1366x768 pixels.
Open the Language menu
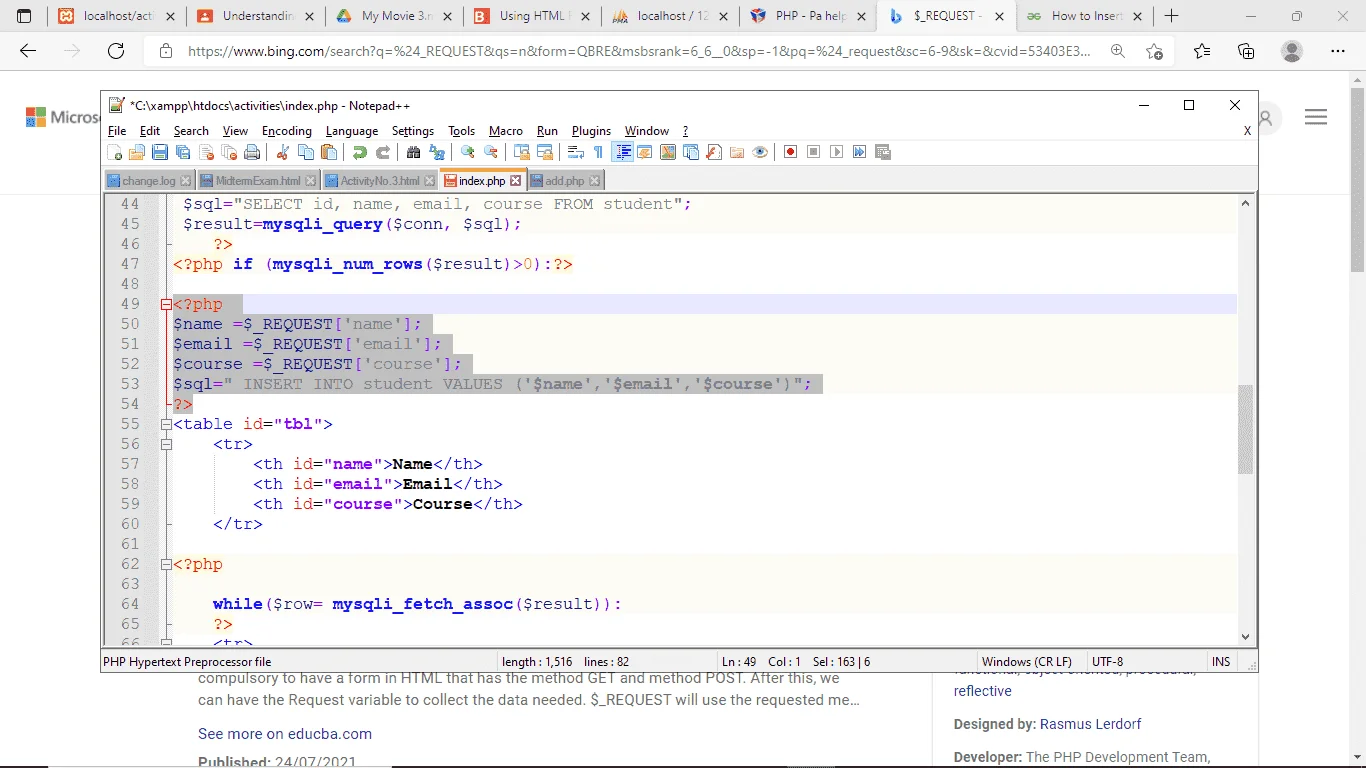tap(352, 131)
